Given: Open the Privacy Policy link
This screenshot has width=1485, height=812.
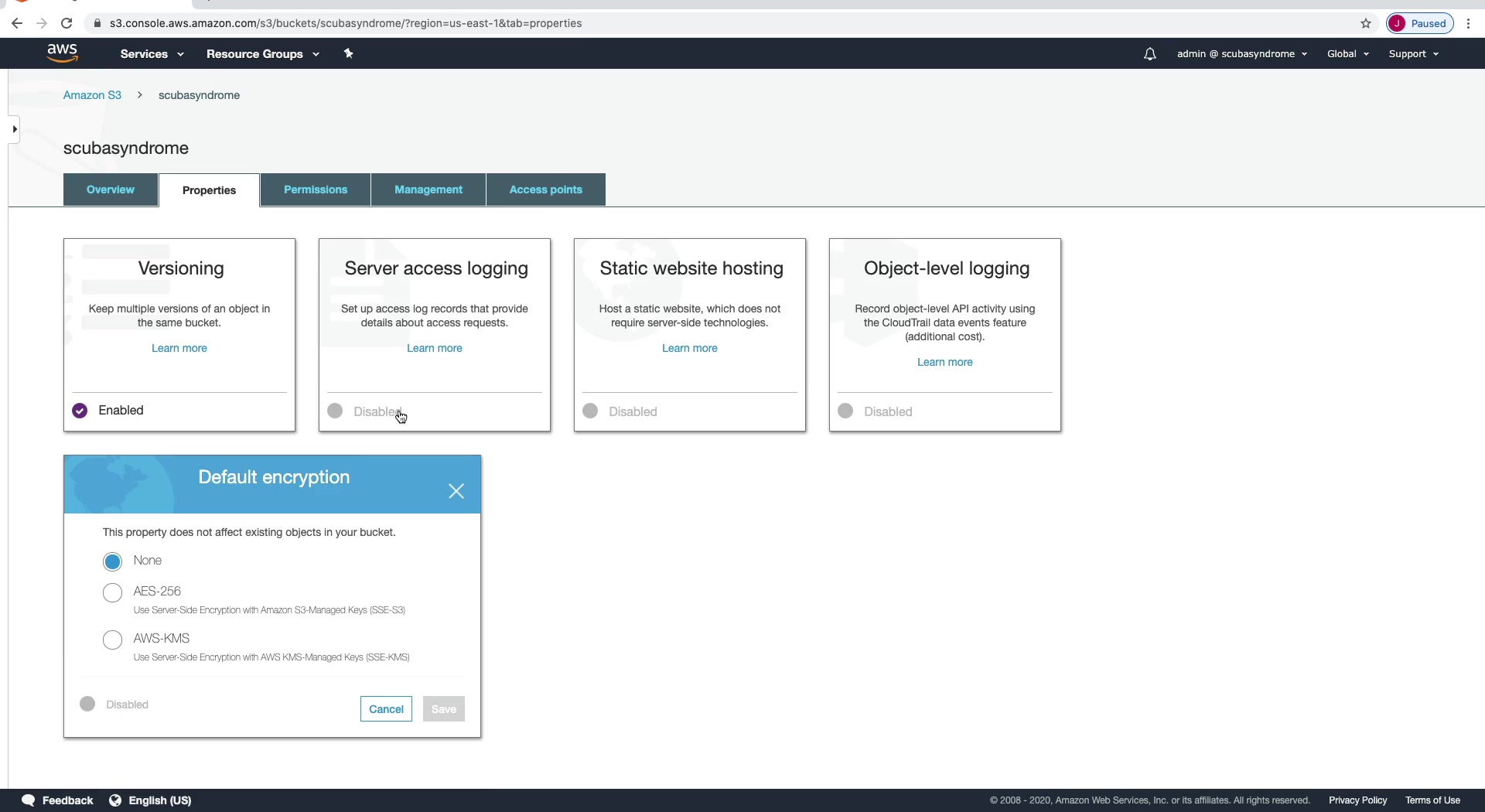Looking at the screenshot, I should click(1358, 800).
